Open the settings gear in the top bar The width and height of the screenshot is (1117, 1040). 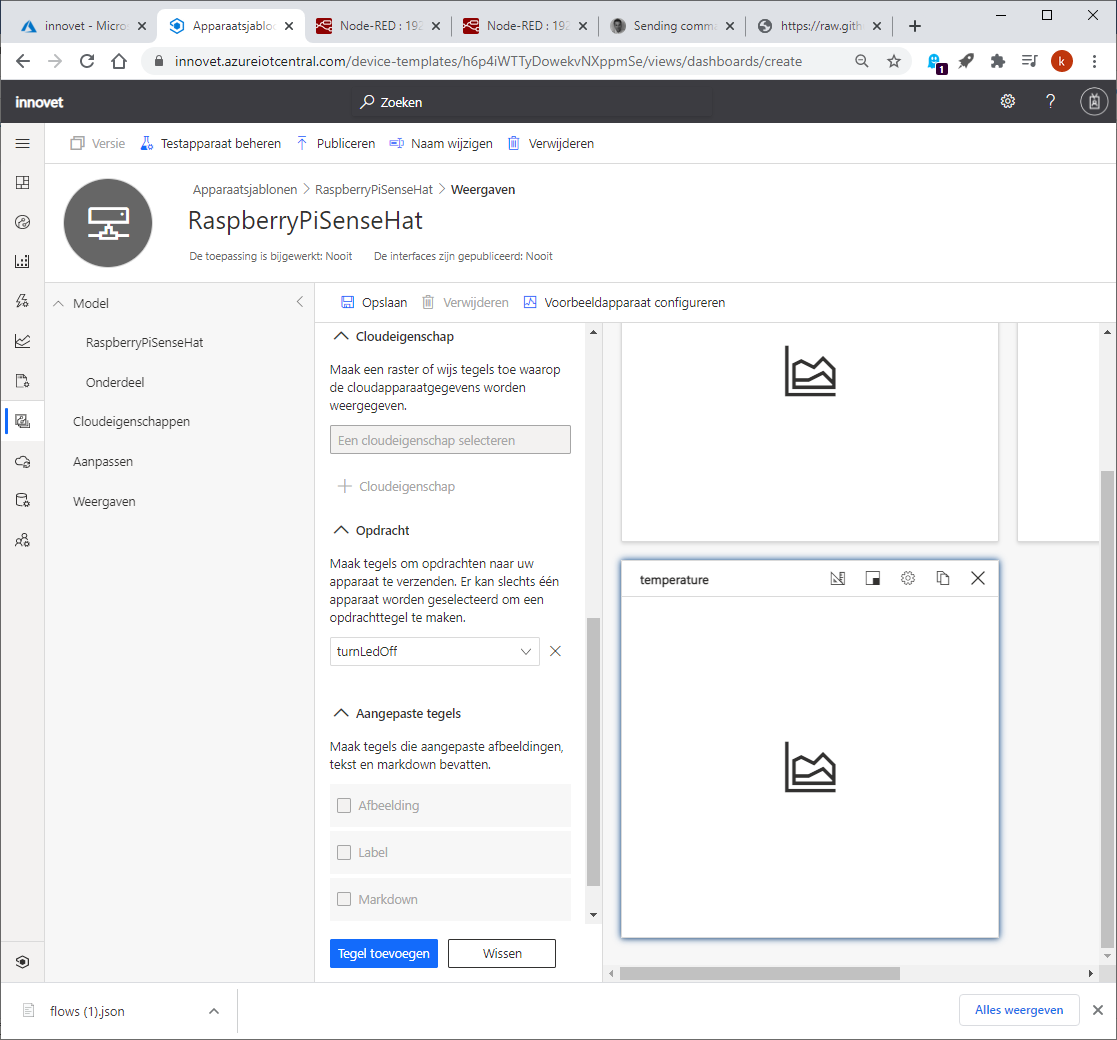coord(1007,101)
